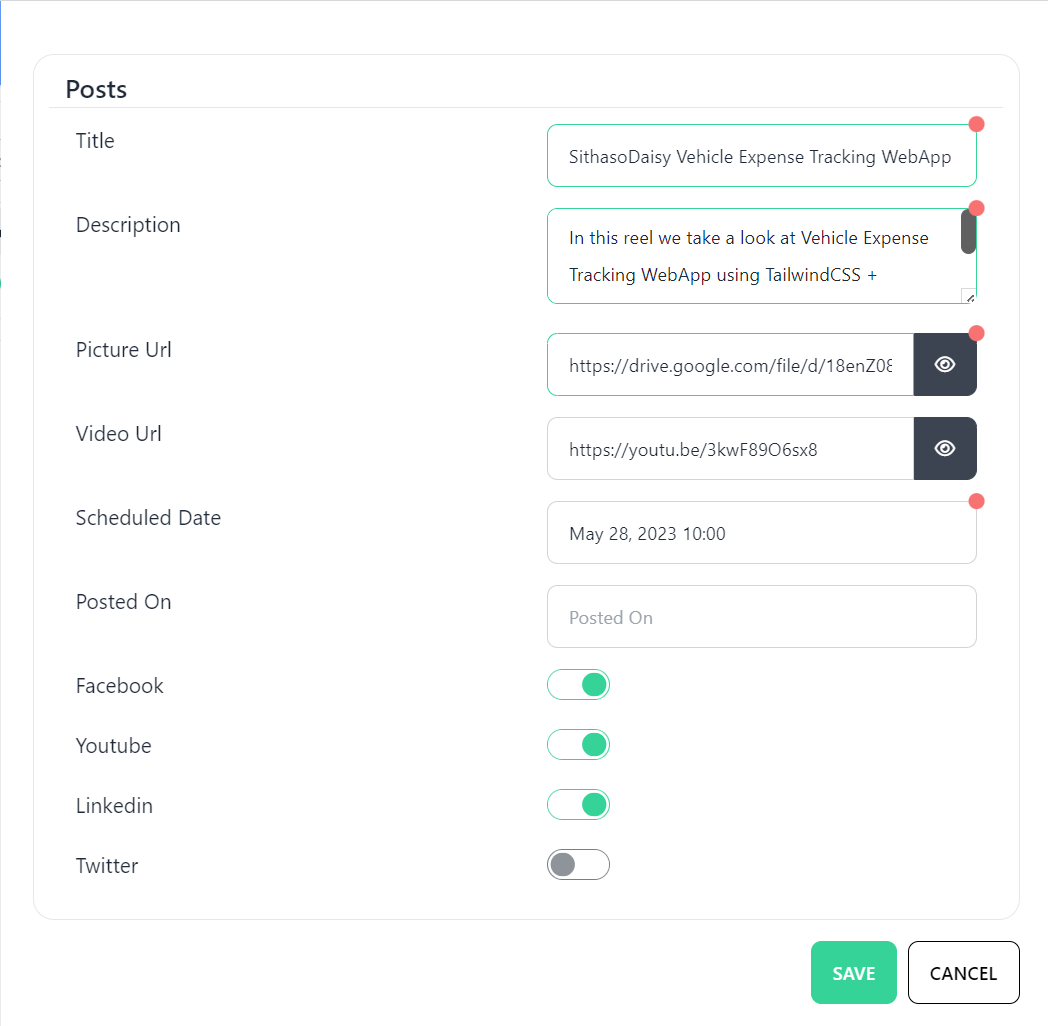Viewport: 1048px width, 1026px height.
Task: Click inside the Description text area
Action: (750, 256)
